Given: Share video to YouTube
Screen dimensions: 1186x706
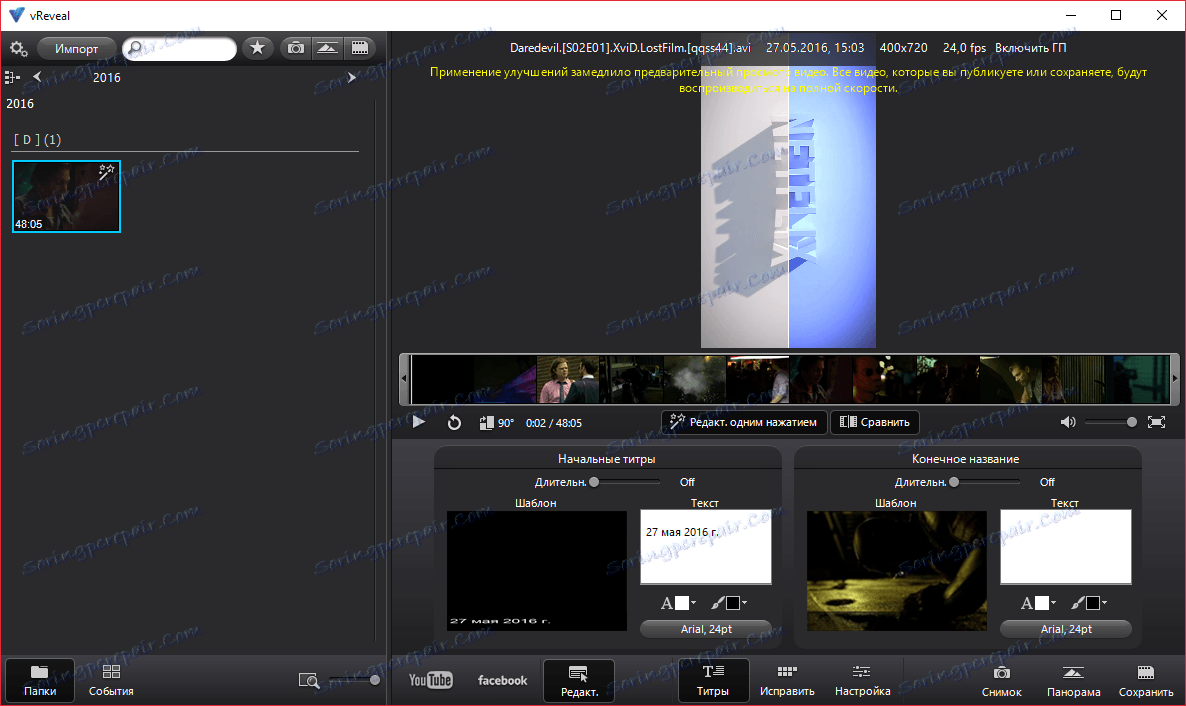Looking at the screenshot, I should [431, 680].
